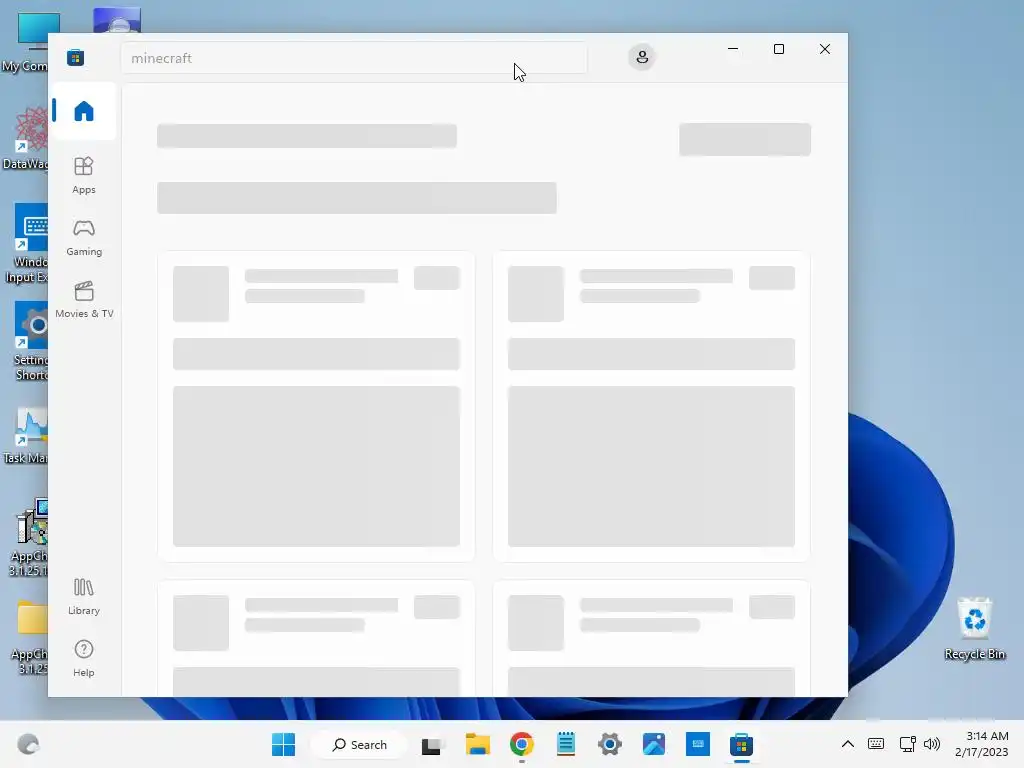This screenshot has width=1024, height=768.
Task: Maximize the Microsoft Store window
Action: pos(778,49)
